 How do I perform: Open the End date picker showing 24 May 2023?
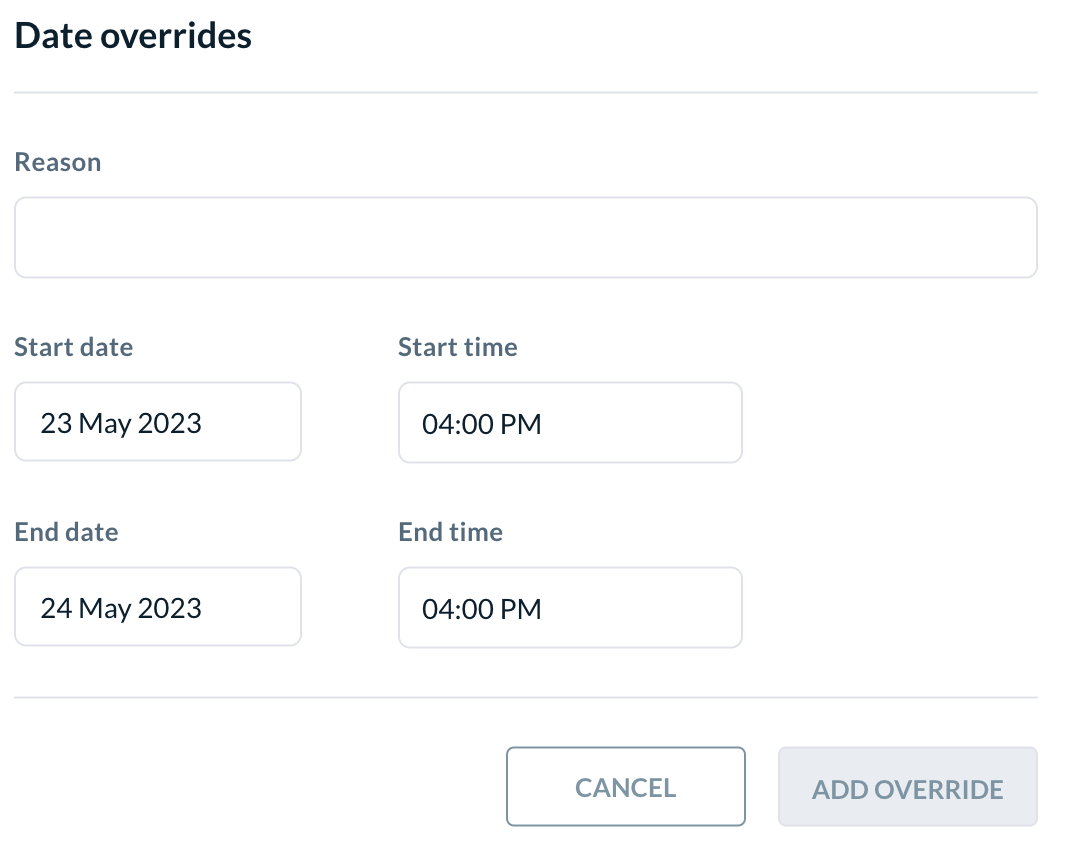point(157,606)
